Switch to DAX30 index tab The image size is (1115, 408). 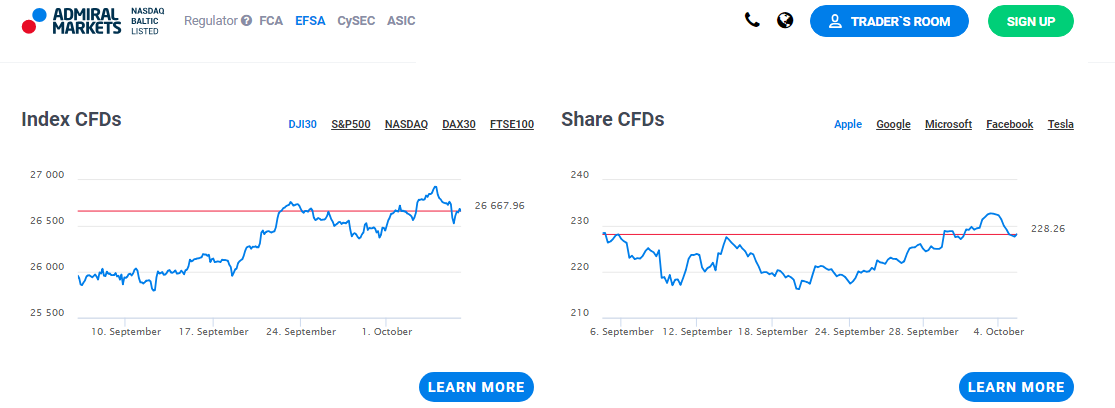459,124
